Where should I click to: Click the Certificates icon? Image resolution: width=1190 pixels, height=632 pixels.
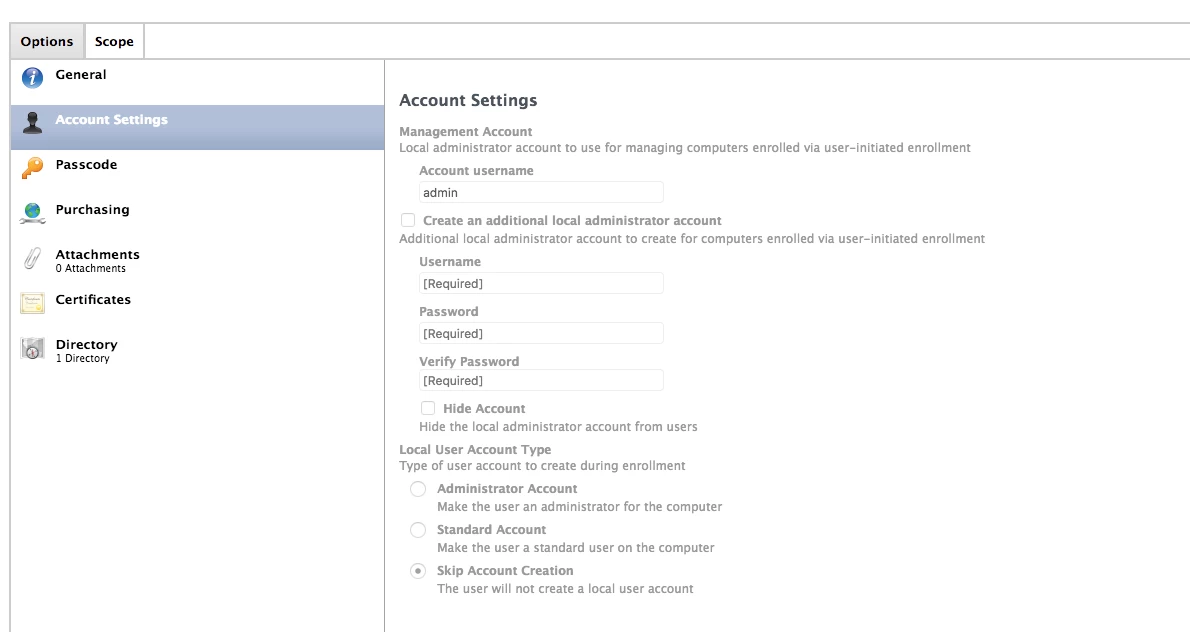33,303
